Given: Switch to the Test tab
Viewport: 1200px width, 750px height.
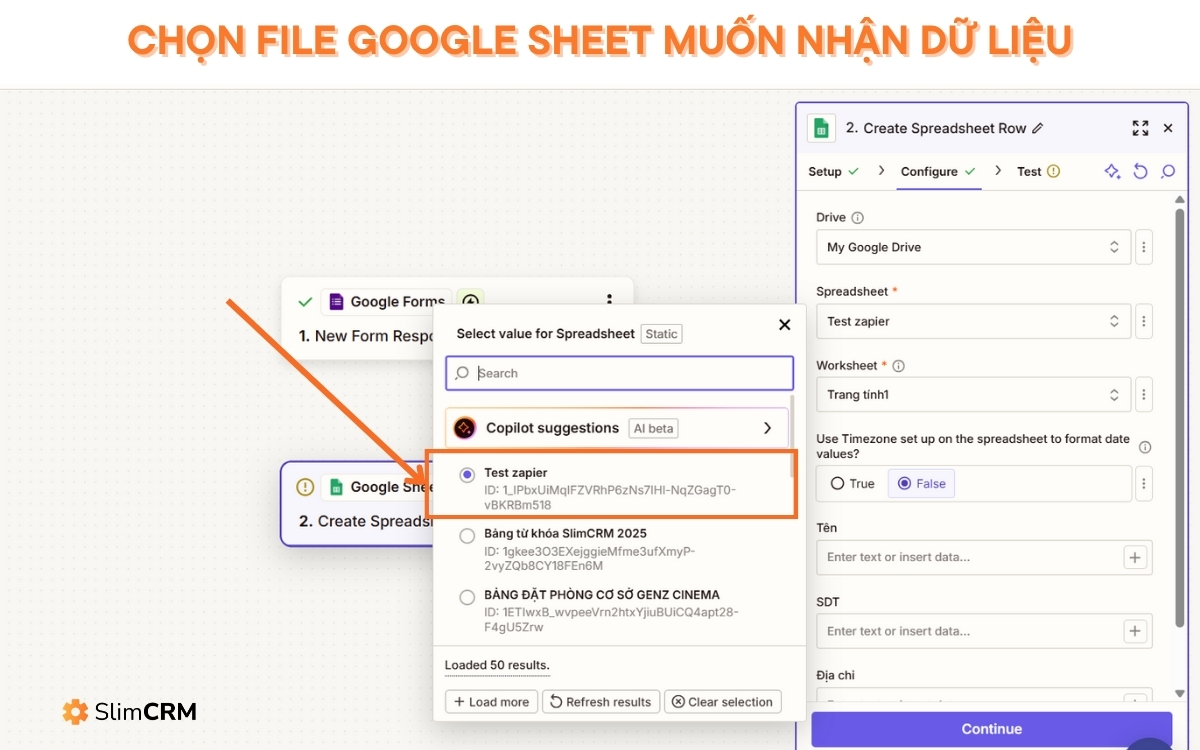Looking at the screenshot, I should pos(1038,171).
